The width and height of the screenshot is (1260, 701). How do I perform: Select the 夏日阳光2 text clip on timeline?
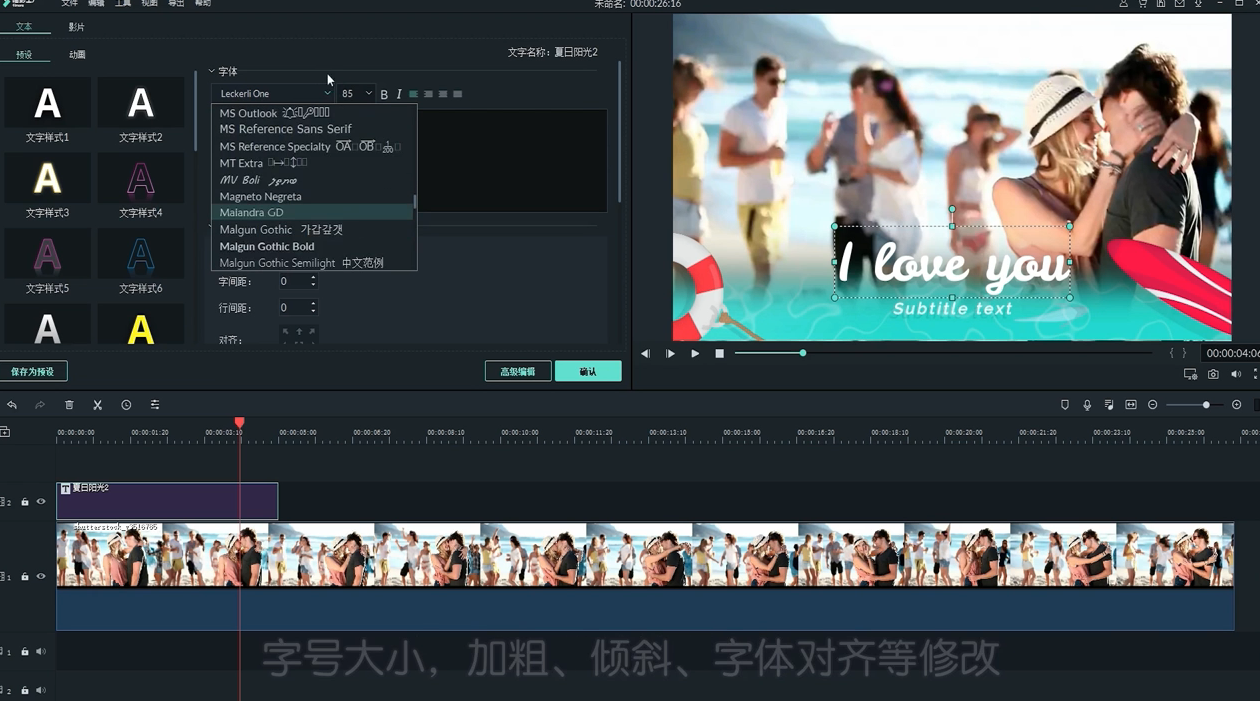167,501
